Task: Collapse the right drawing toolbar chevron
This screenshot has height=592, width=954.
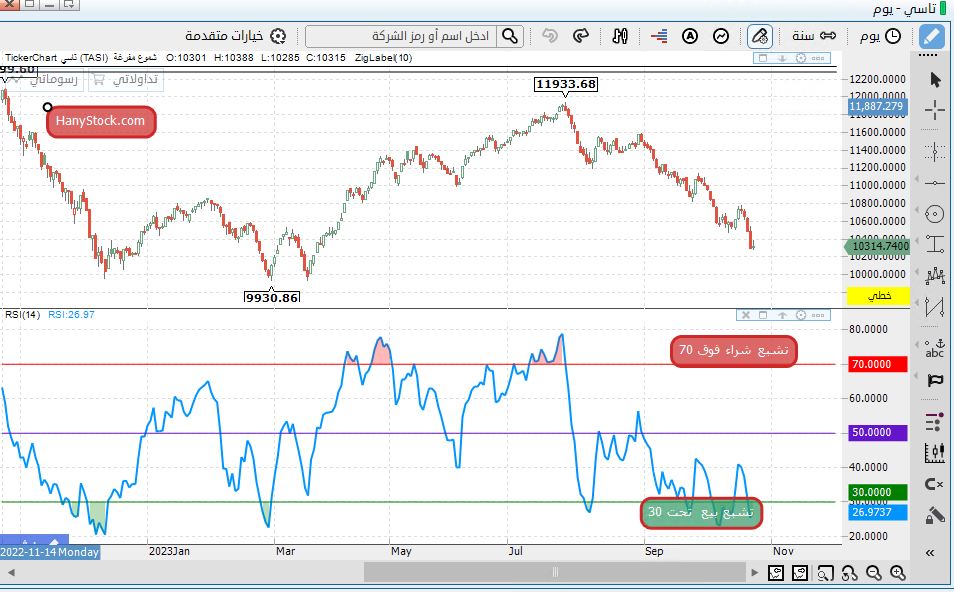Action: coord(931,552)
